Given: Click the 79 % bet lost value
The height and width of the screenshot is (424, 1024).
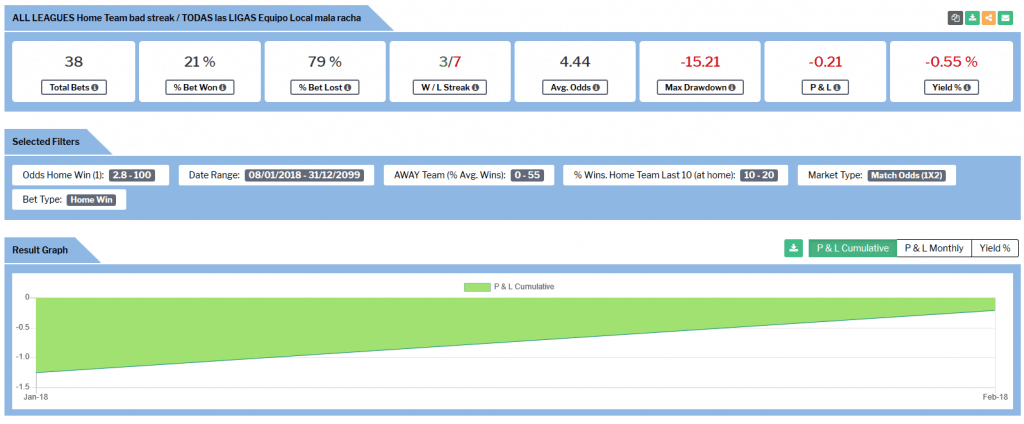Looking at the screenshot, I should [325, 62].
